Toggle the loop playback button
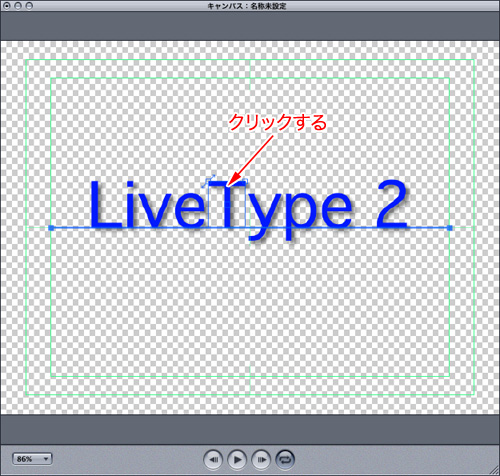The width and height of the screenshot is (500, 476). coord(285,460)
